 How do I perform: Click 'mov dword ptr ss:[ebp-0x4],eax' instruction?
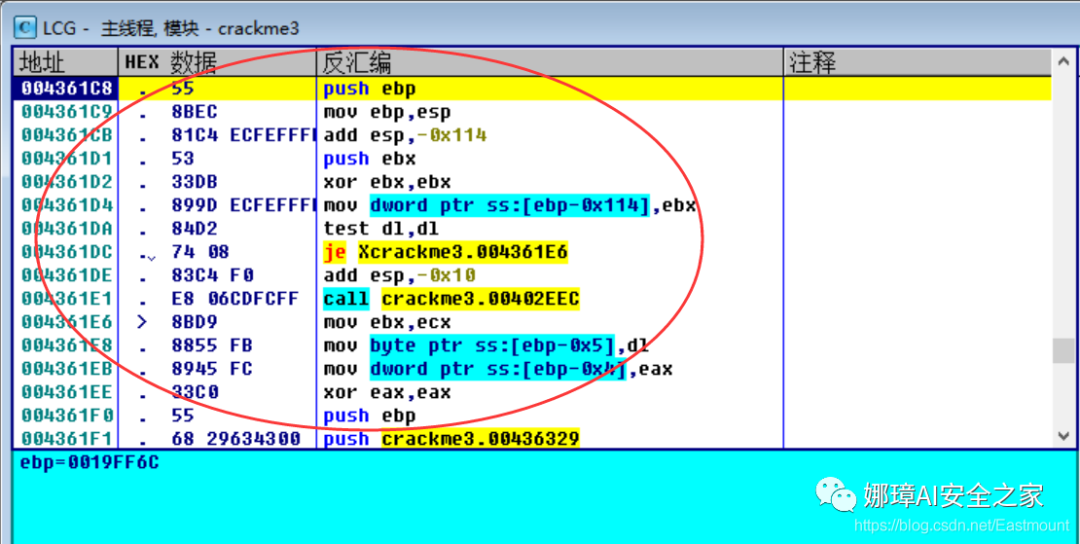498,369
